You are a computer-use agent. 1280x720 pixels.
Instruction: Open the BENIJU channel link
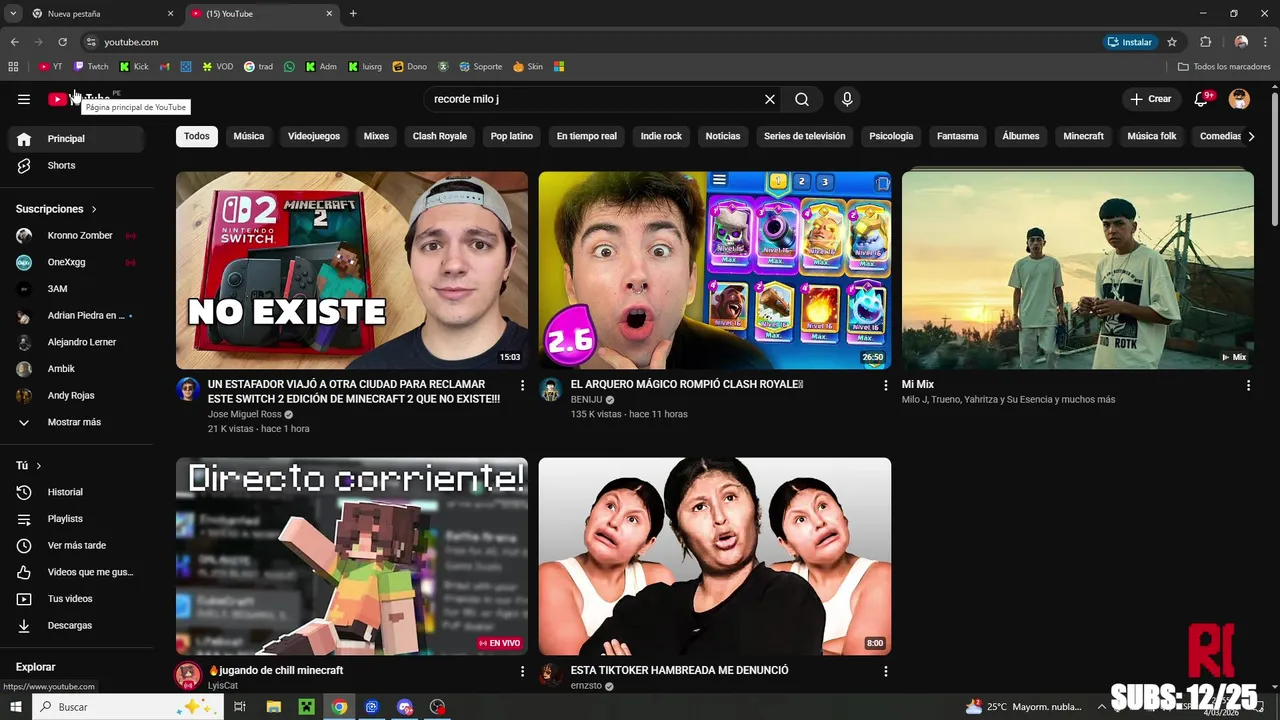point(587,399)
